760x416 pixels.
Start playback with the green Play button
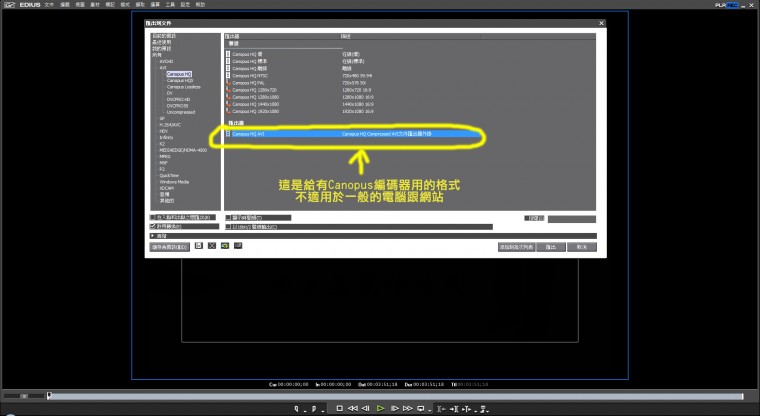tap(380, 409)
